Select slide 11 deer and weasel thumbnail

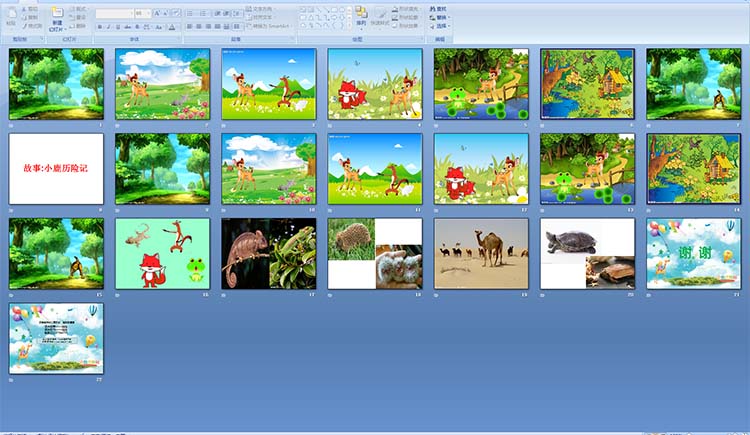pyautogui.click(x=375, y=169)
